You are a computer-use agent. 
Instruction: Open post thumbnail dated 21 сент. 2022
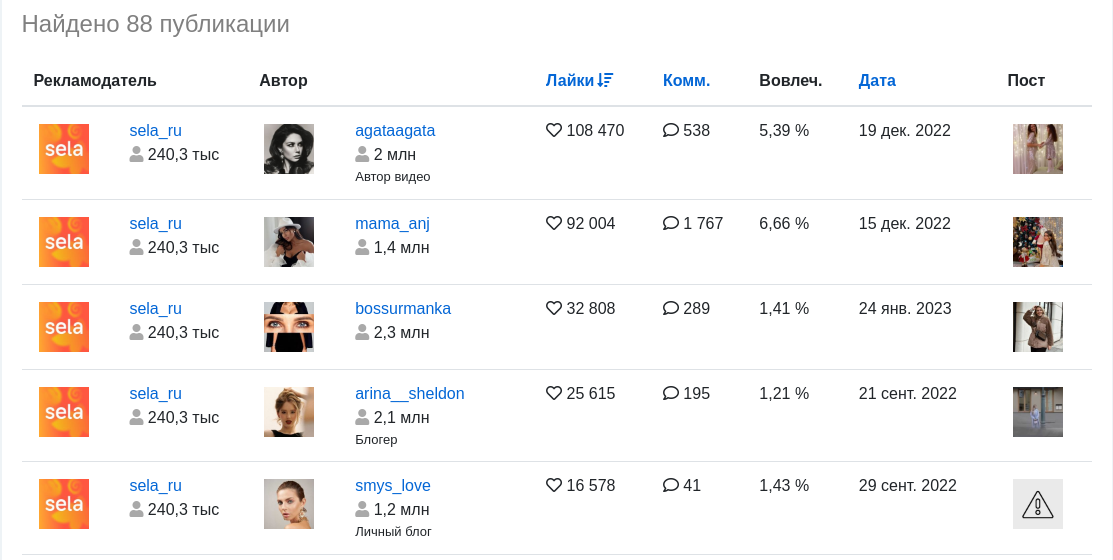pyautogui.click(x=1037, y=412)
